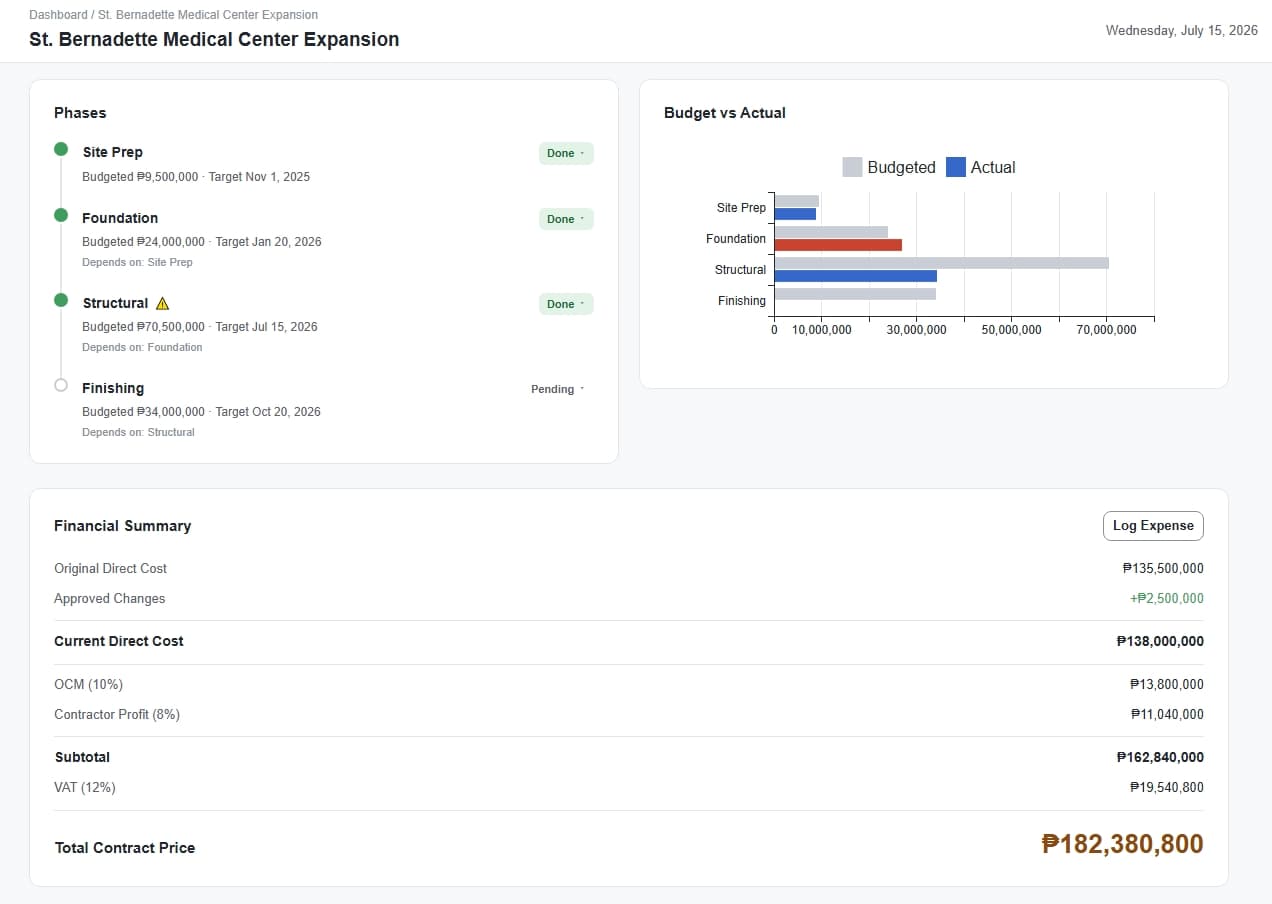The height and width of the screenshot is (904, 1272).
Task: Click "Budgeted ₱24,000,000 · Target Jan 20, 2026"
Action: pos(202,242)
